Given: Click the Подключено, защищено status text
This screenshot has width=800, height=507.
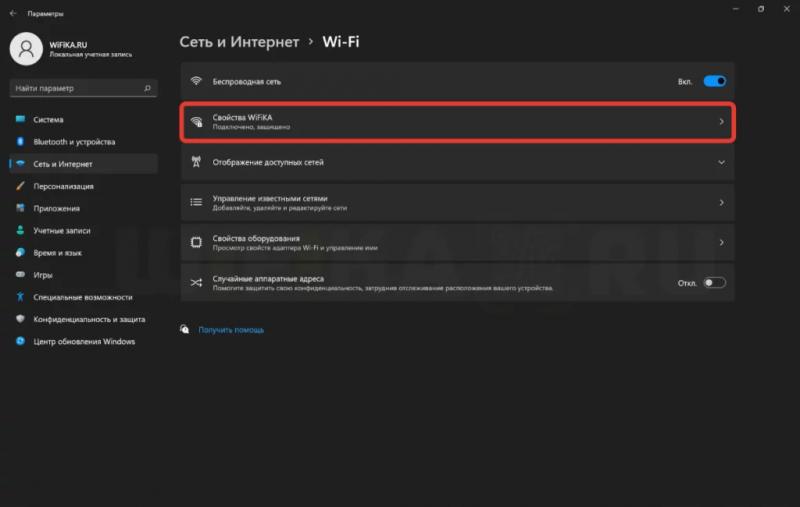Looking at the screenshot, I should click(x=251, y=127).
